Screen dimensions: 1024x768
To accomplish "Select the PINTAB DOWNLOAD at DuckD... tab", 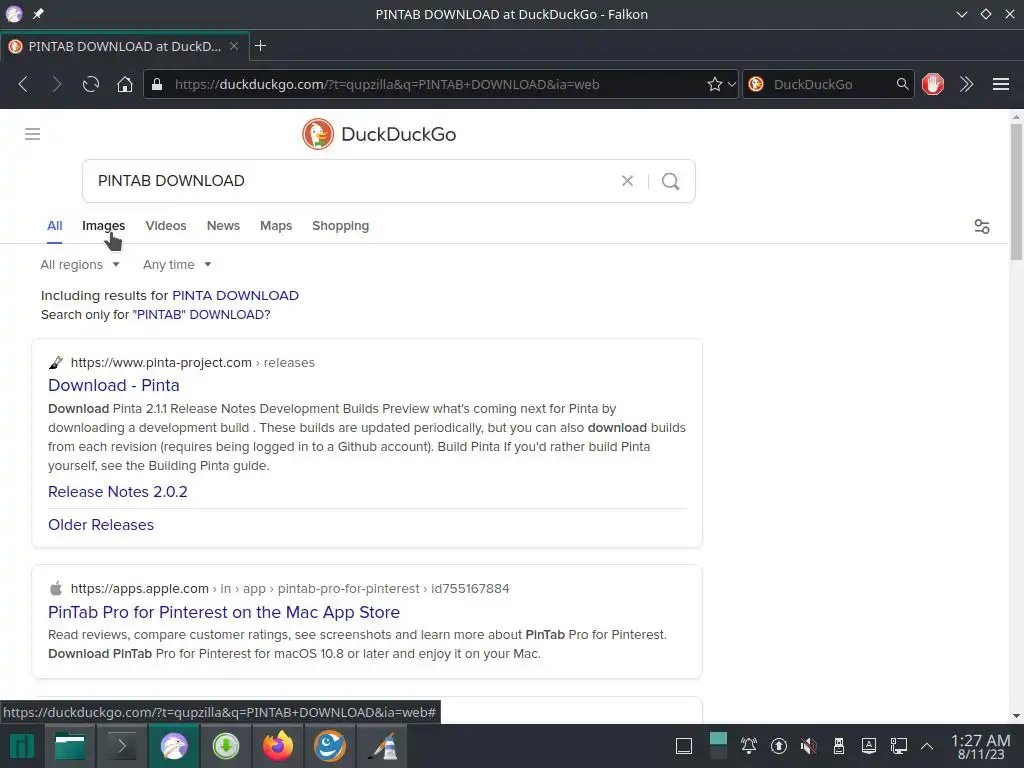I will tap(124, 46).
